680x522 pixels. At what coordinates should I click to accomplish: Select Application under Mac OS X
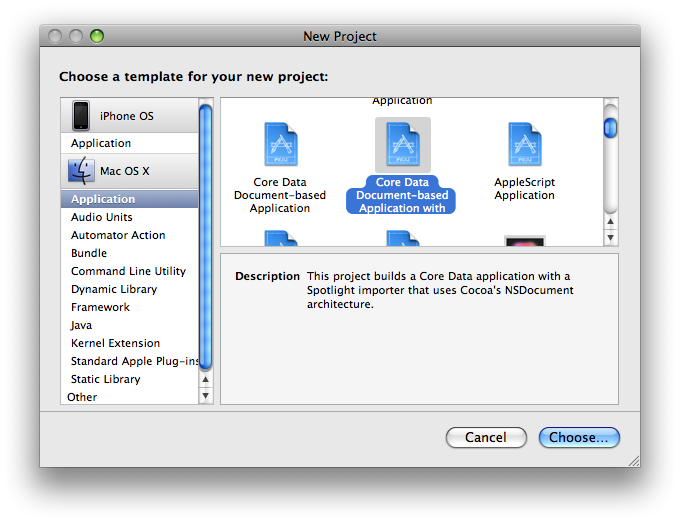(129, 199)
